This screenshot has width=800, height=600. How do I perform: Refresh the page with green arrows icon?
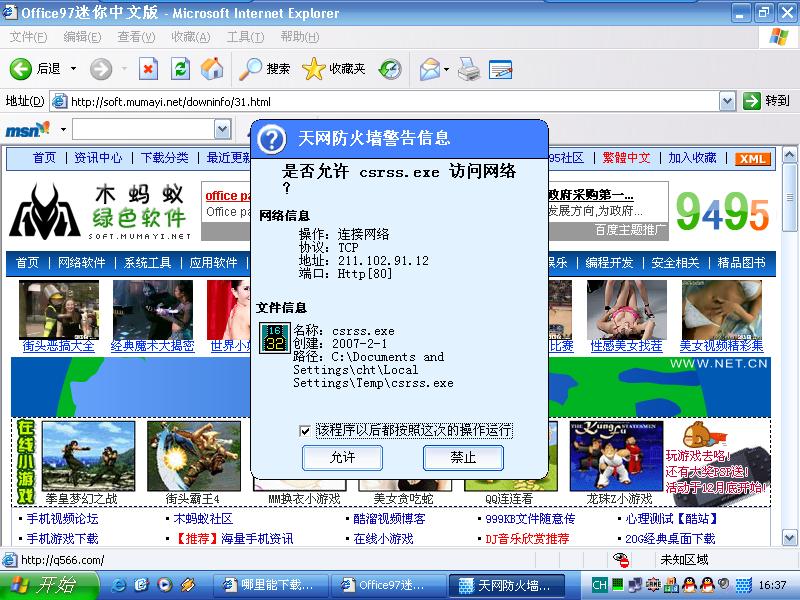180,69
